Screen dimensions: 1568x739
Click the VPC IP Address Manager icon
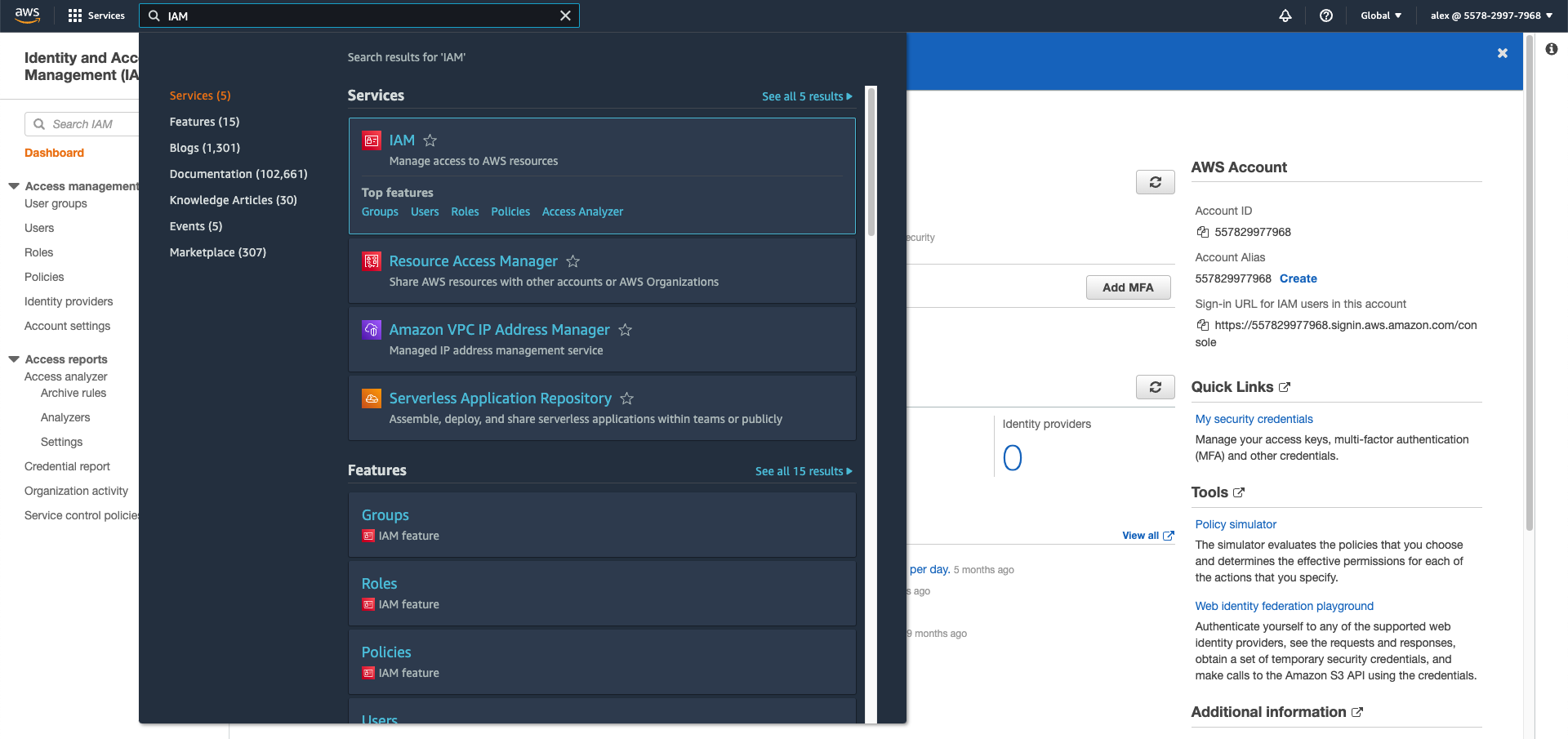click(x=372, y=330)
